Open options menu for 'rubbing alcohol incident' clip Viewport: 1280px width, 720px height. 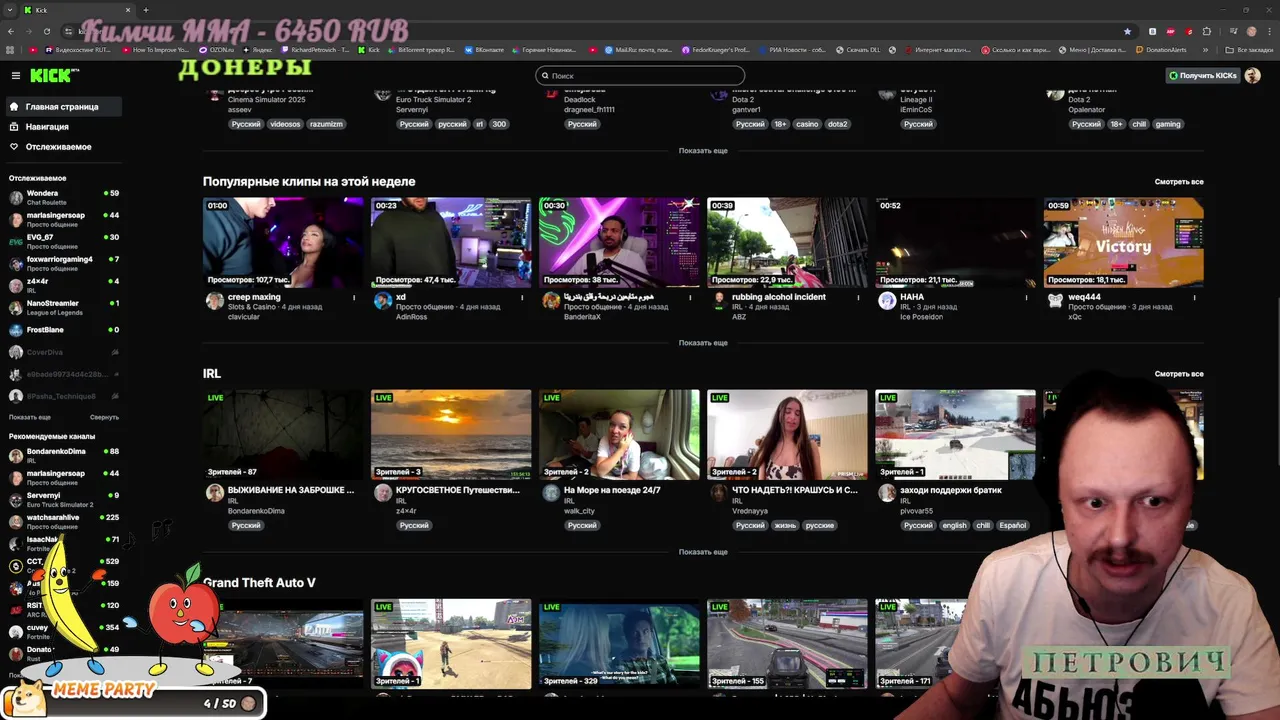(858, 297)
